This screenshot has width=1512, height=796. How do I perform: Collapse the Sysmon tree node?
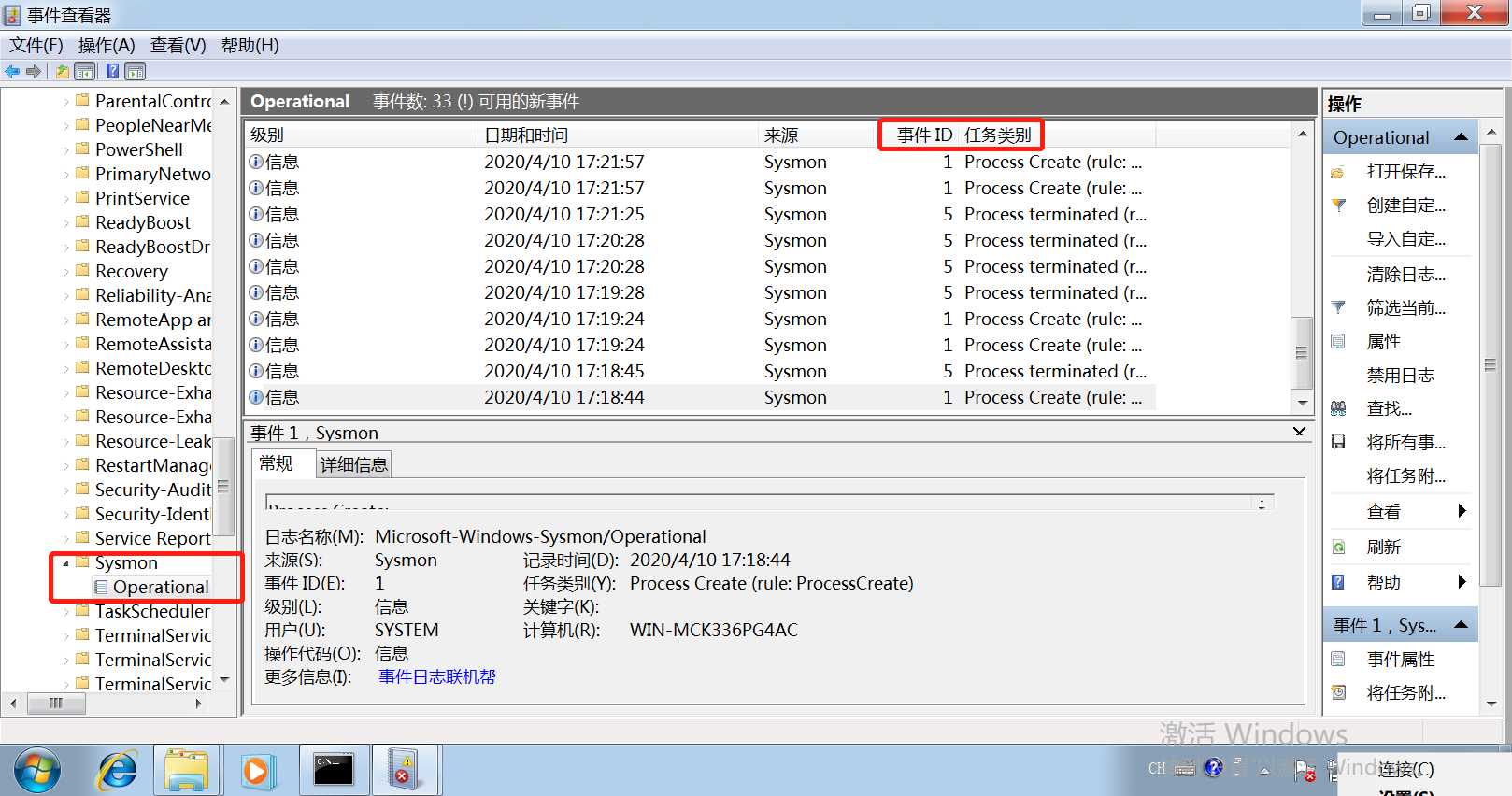coord(65,563)
